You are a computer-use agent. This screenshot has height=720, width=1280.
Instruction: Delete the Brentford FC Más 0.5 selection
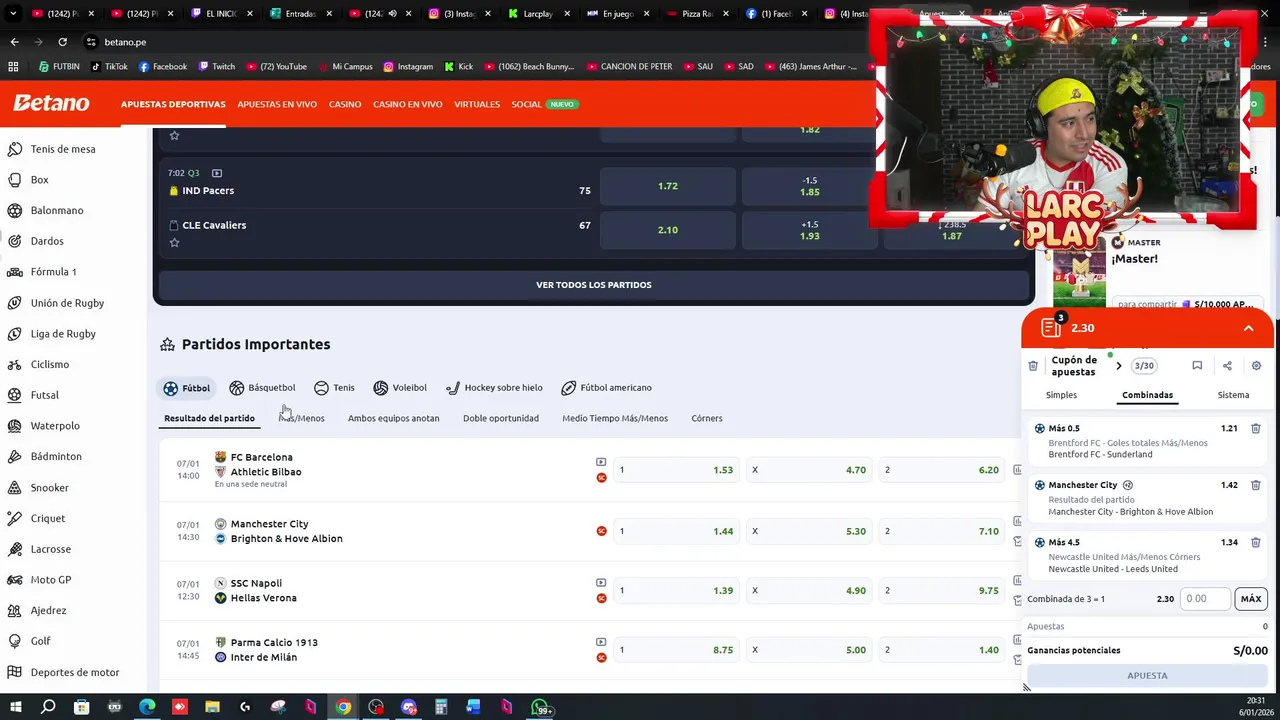[1256, 428]
